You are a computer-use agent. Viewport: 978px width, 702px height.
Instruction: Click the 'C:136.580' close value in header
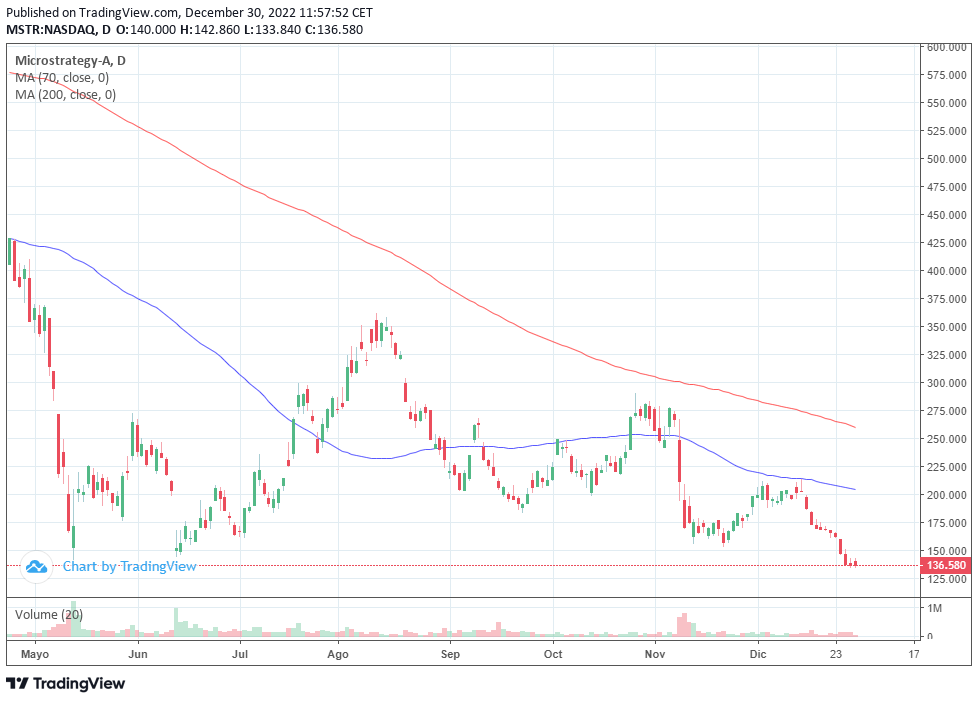coord(334,29)
